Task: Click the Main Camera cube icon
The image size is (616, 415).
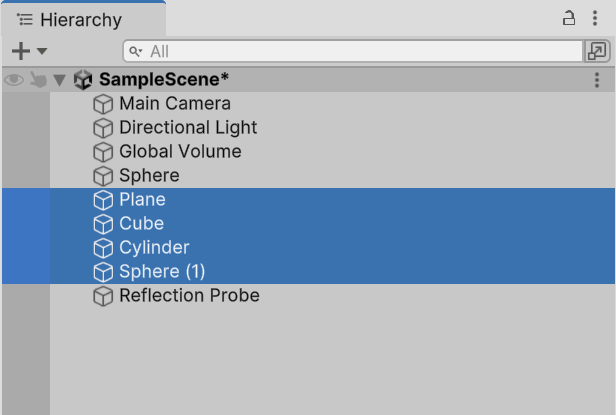Action: coord(103,104)
